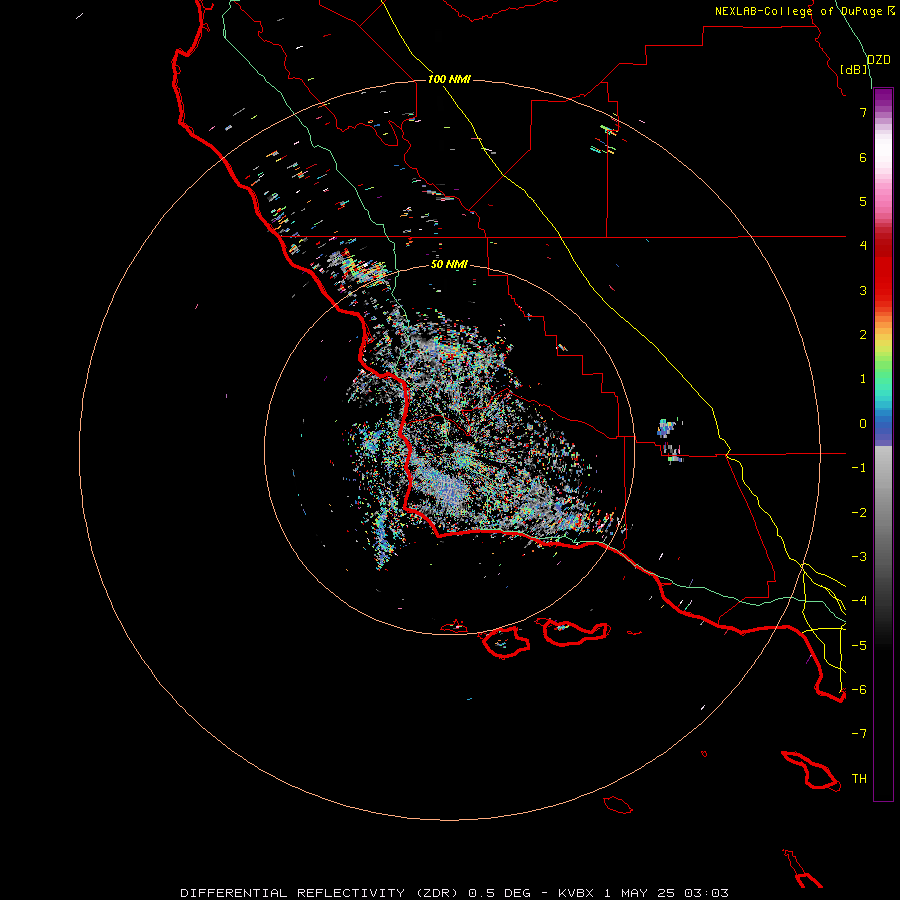This screenshot has width=900, height=900.
Task: Click the 50 NMI range ring label
Action: tap(449, 264)
